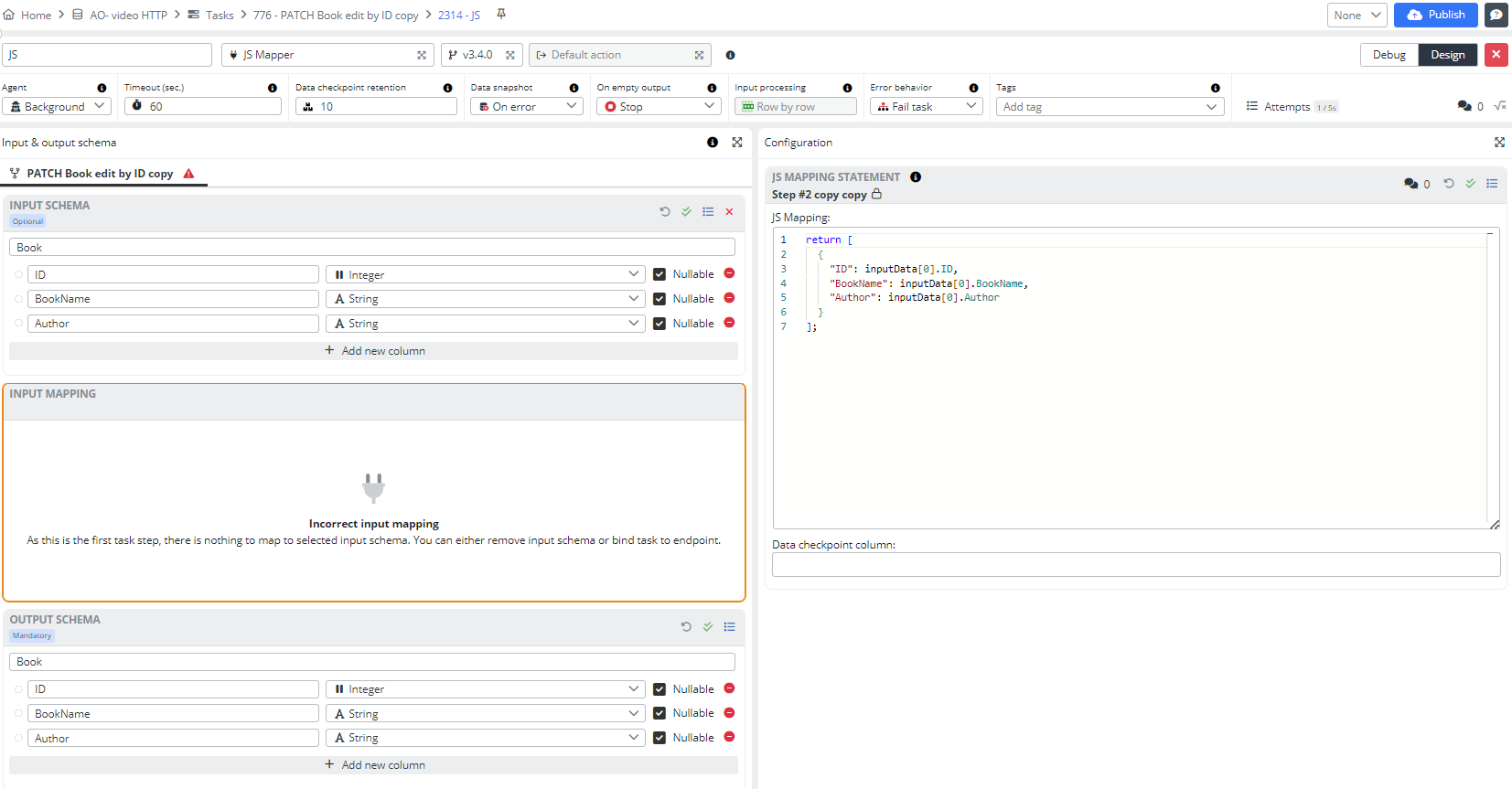Change input ID type from Integer dropdown
The image size is (1512, 789).
tap(487, 274)
